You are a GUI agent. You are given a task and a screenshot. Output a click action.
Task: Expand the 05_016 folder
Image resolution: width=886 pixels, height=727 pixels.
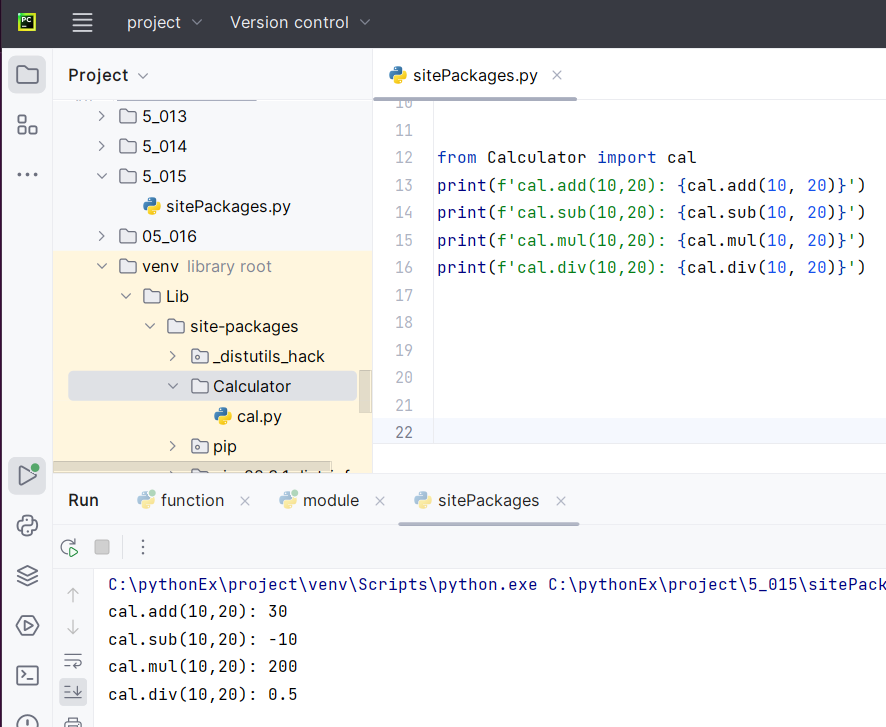(x=102, y=236)
